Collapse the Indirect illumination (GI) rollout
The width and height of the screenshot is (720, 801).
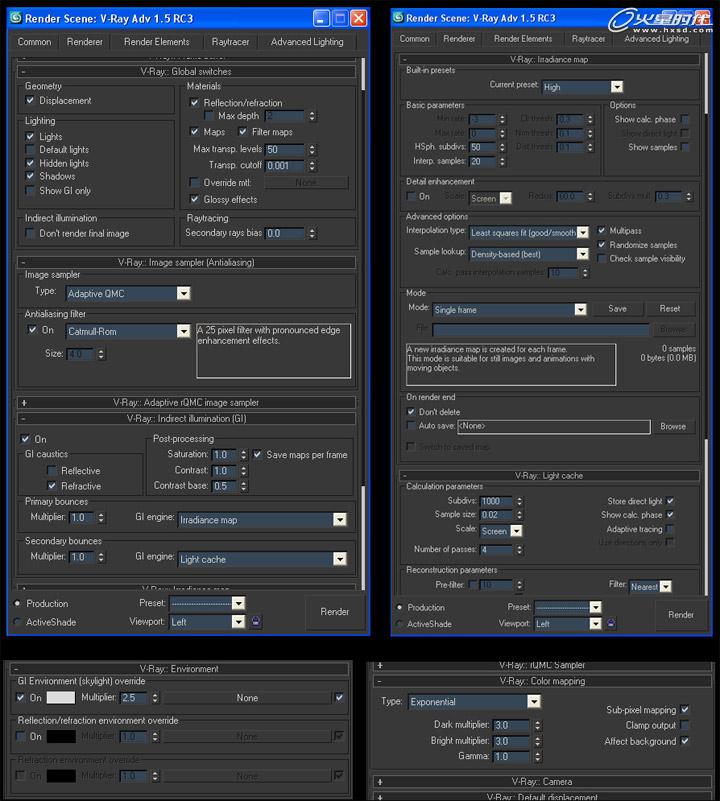[x=187, y=418]
